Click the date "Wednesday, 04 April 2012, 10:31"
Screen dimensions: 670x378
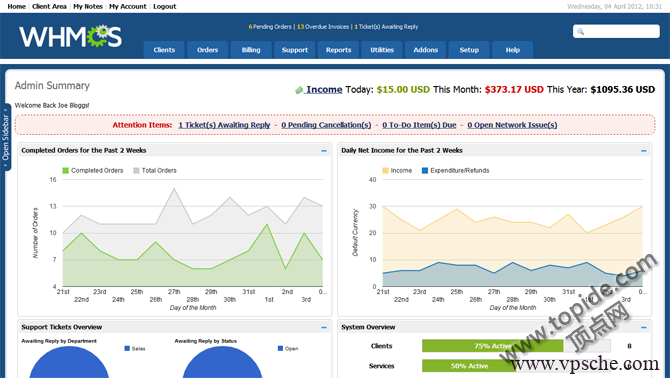click(614, 6)
